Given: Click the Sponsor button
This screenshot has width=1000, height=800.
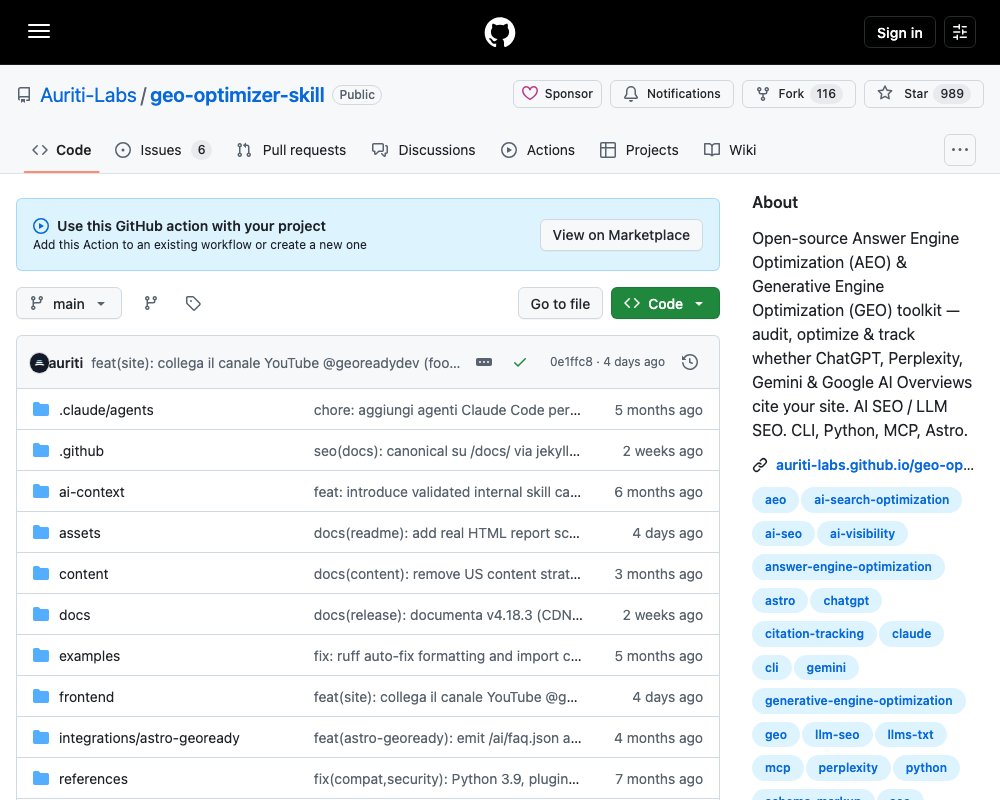Looking at the screenshot, I should tap(557, 94).
